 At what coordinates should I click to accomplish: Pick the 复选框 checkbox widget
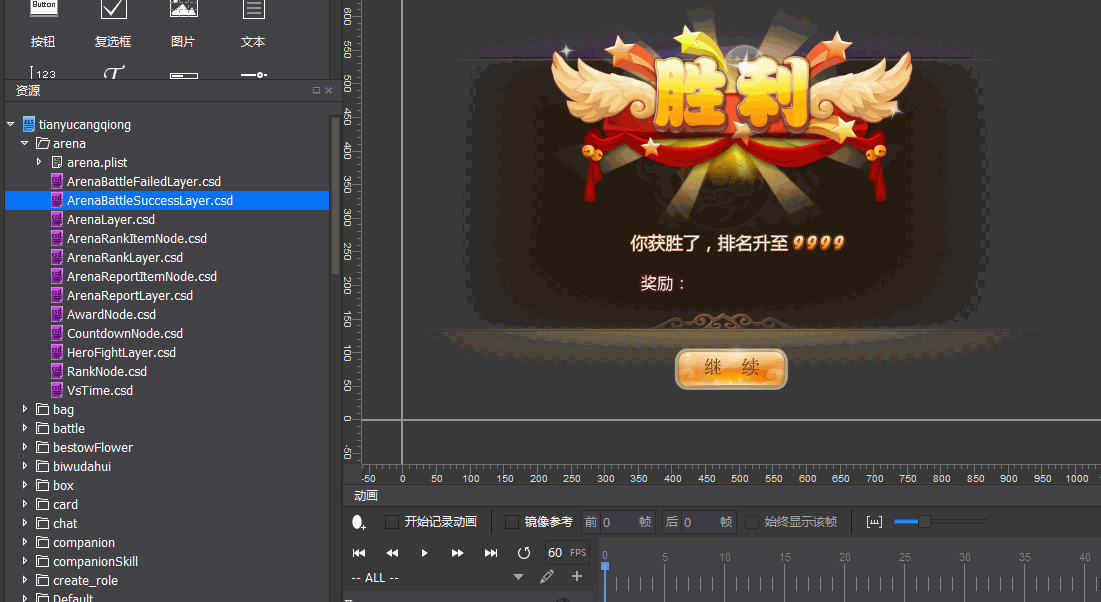click(113, 12)
